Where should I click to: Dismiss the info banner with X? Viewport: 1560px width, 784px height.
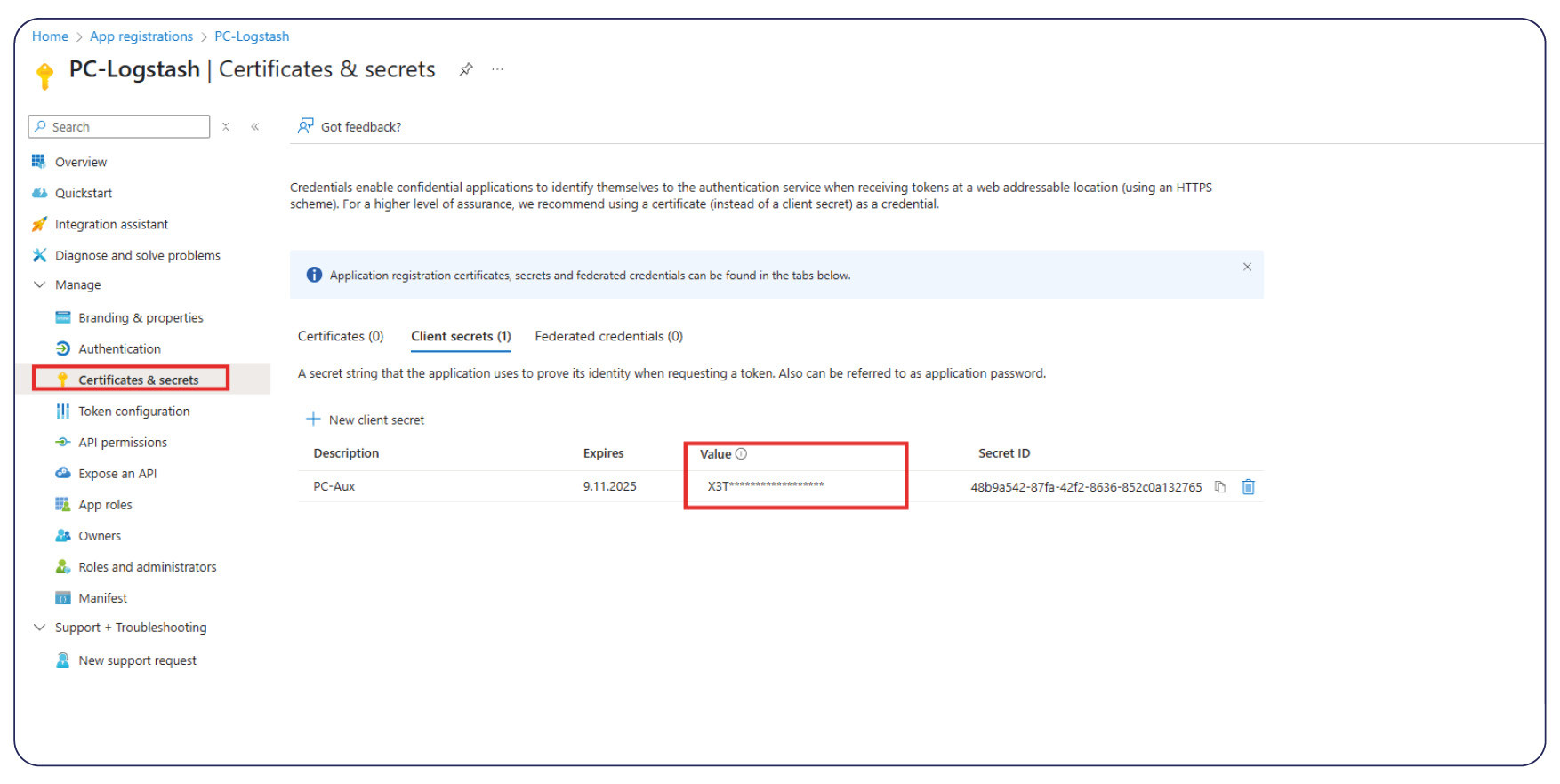tap(1247, 267)
